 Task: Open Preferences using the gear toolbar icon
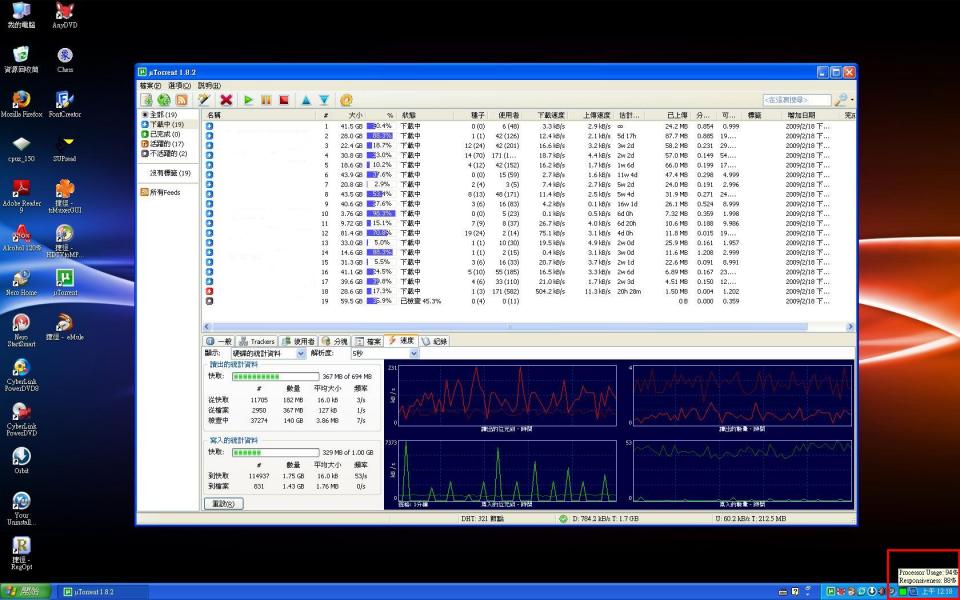tap(346, 100)
